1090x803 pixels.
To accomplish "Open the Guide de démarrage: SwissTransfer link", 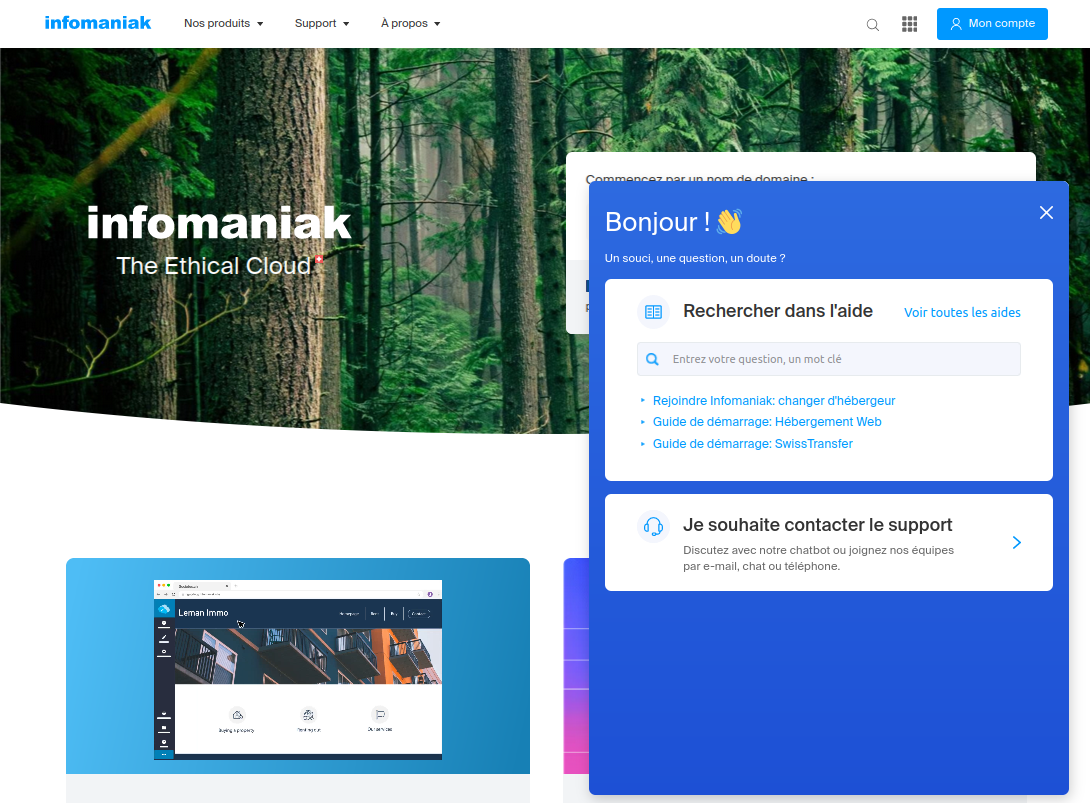I will coord(752,443).
